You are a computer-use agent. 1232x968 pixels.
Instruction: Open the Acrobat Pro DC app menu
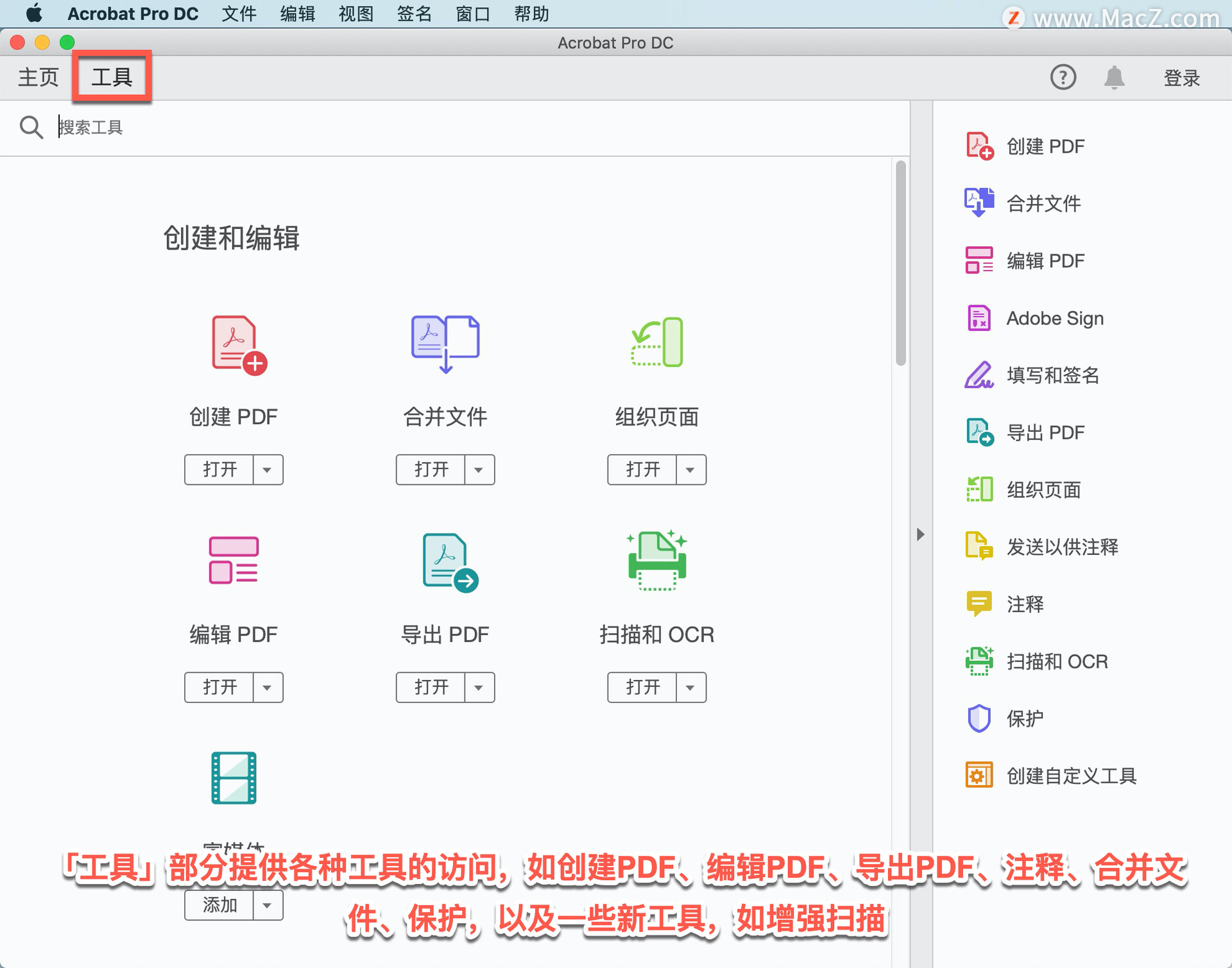[133, 13]
